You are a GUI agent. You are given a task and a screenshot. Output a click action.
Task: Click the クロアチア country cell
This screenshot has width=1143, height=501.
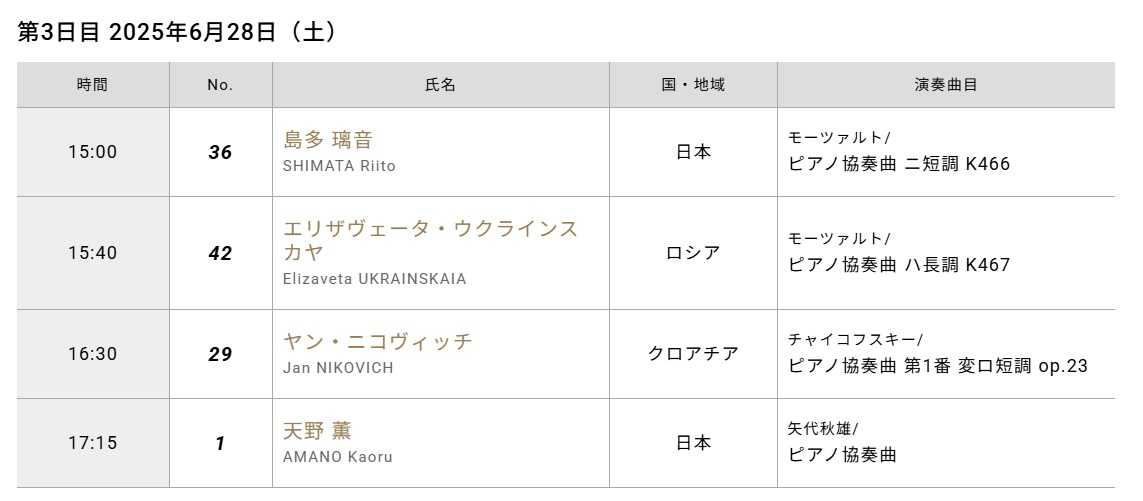click(693, 354)
